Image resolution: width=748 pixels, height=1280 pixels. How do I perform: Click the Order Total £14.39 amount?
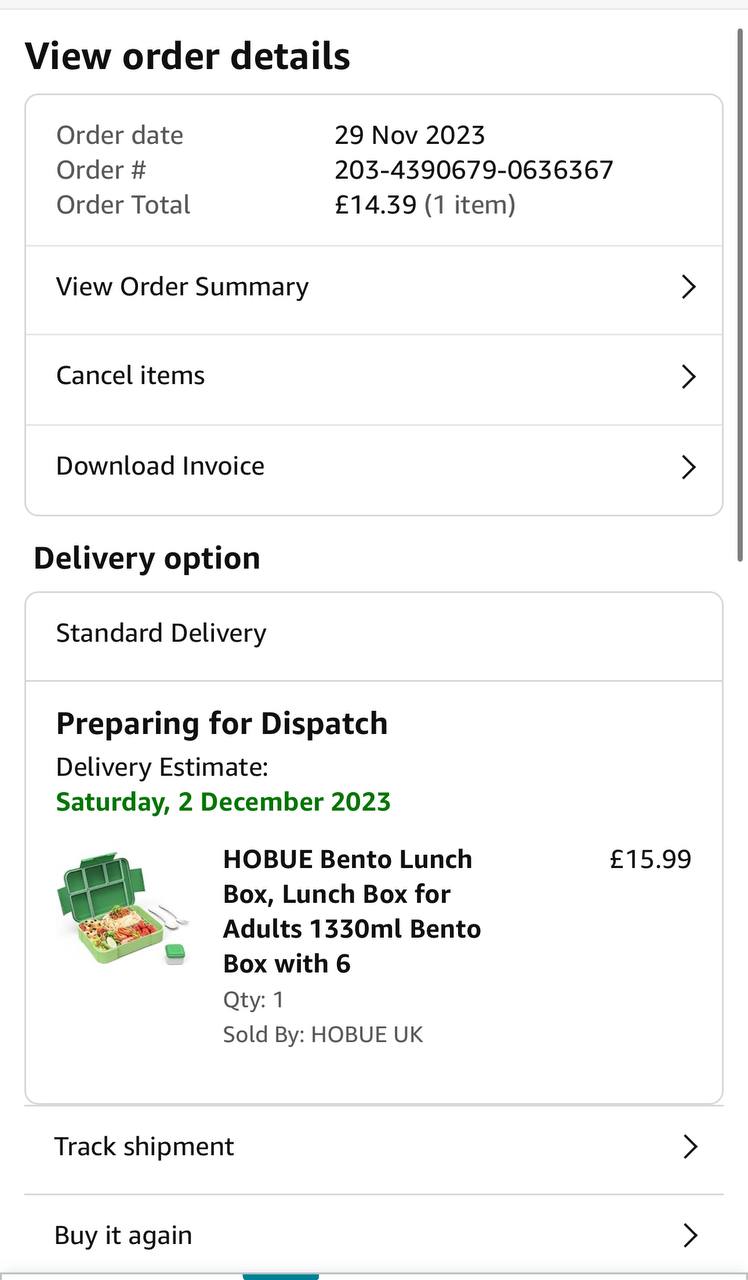pos(375,205)
